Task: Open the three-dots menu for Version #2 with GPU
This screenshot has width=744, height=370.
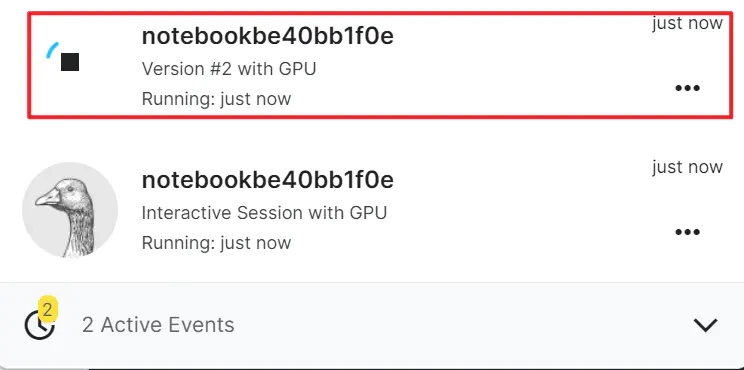Action: [x=688, y=88]
